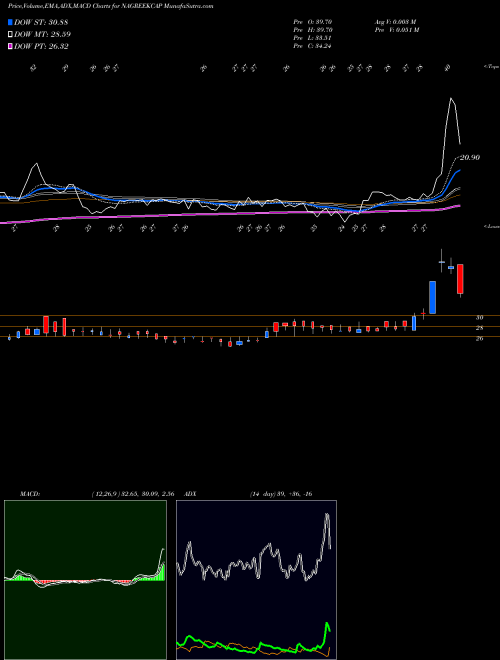Click the tall blue candlestick near the right edge
Screen dimensions: 500x660
pyautogui.click(x=432, y=297)
